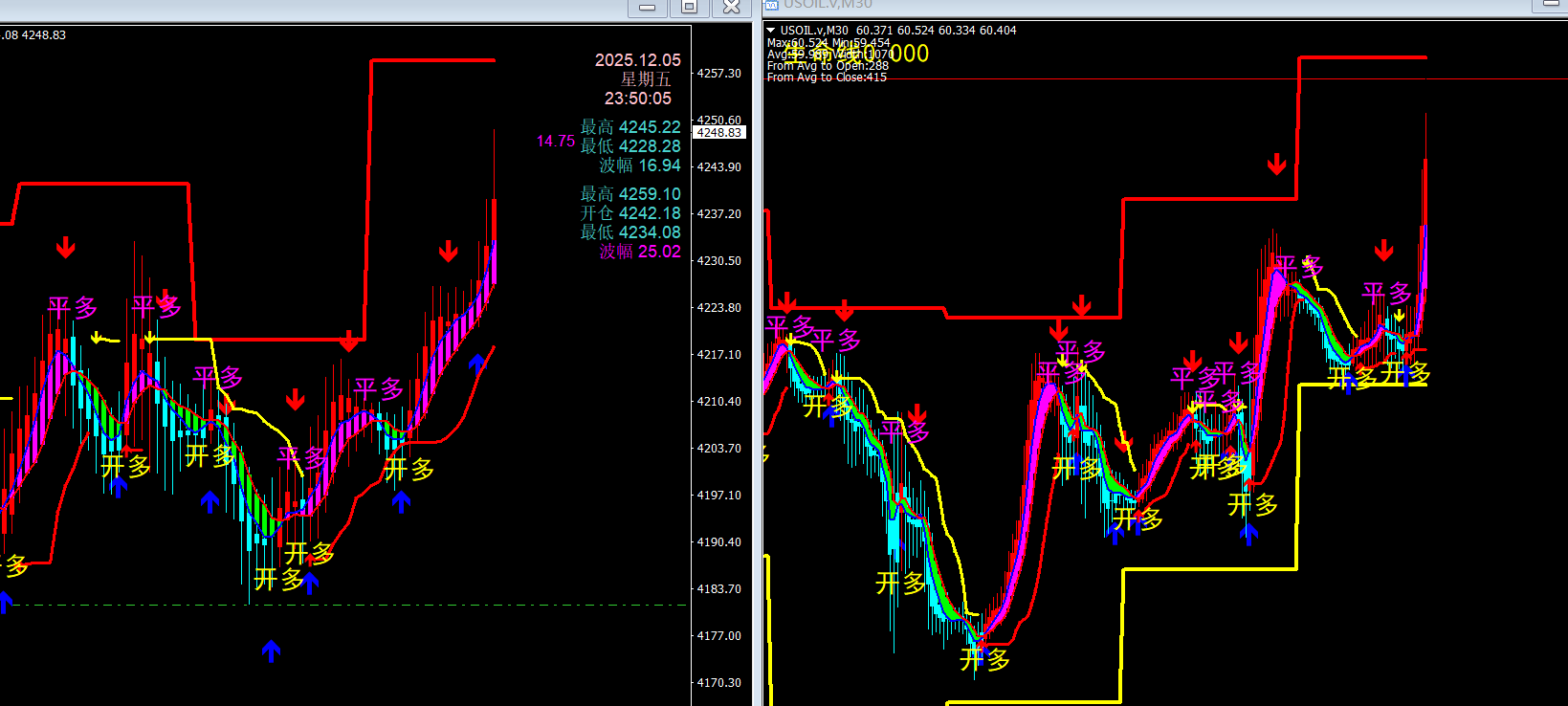Click the 4203.70 price axis label

(x=718, y=449)
